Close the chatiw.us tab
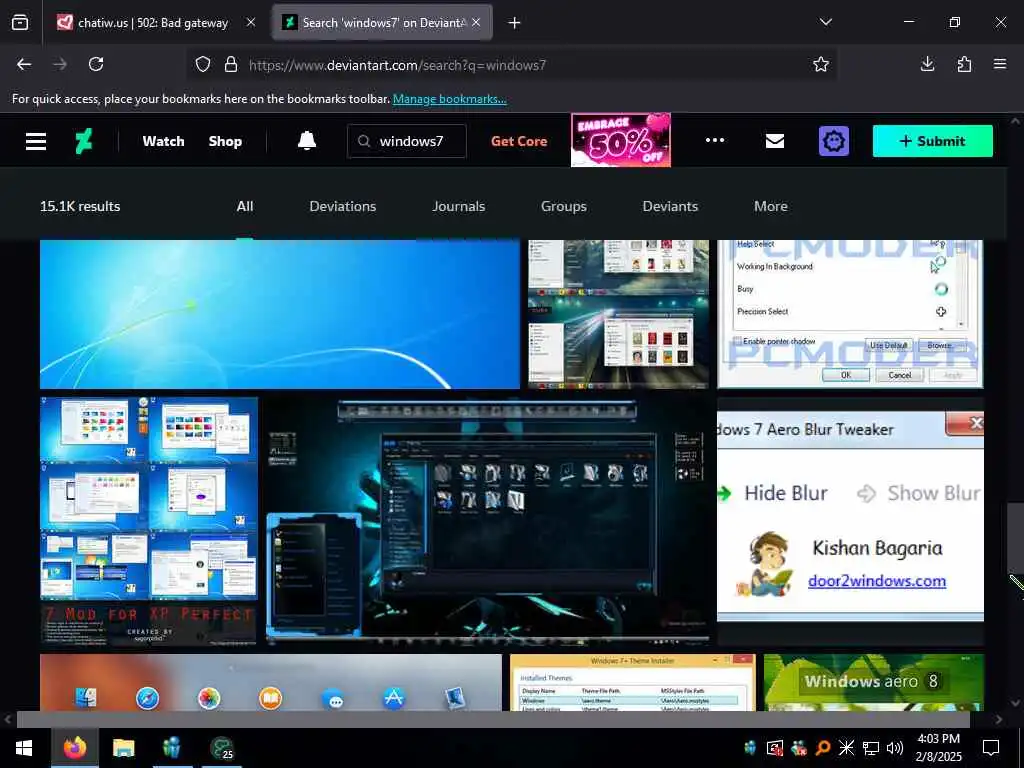The image size is (1024, 768). coord(251,23)
